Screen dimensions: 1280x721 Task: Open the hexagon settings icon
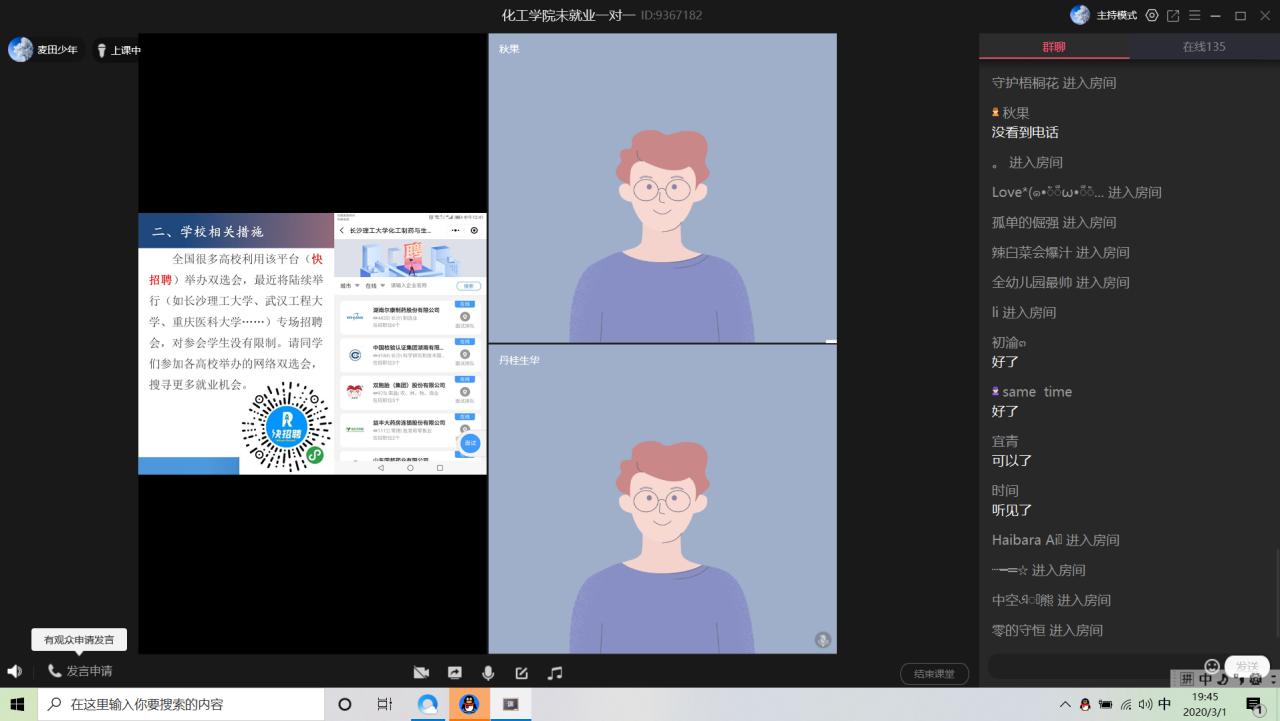pos(1152,15)
